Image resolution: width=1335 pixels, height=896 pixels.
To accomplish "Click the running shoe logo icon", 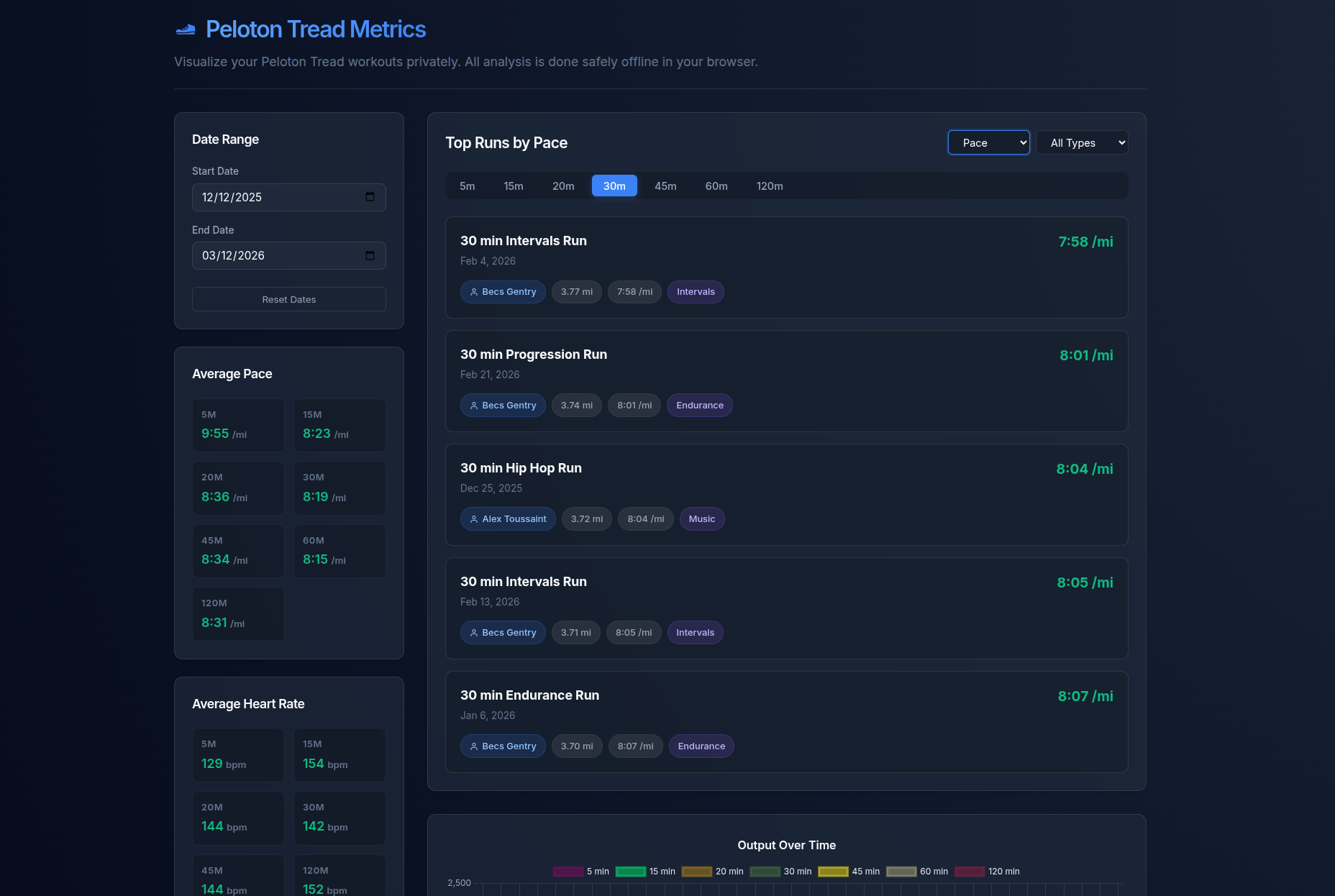I will pyautogui.click(x=186, y=29).
